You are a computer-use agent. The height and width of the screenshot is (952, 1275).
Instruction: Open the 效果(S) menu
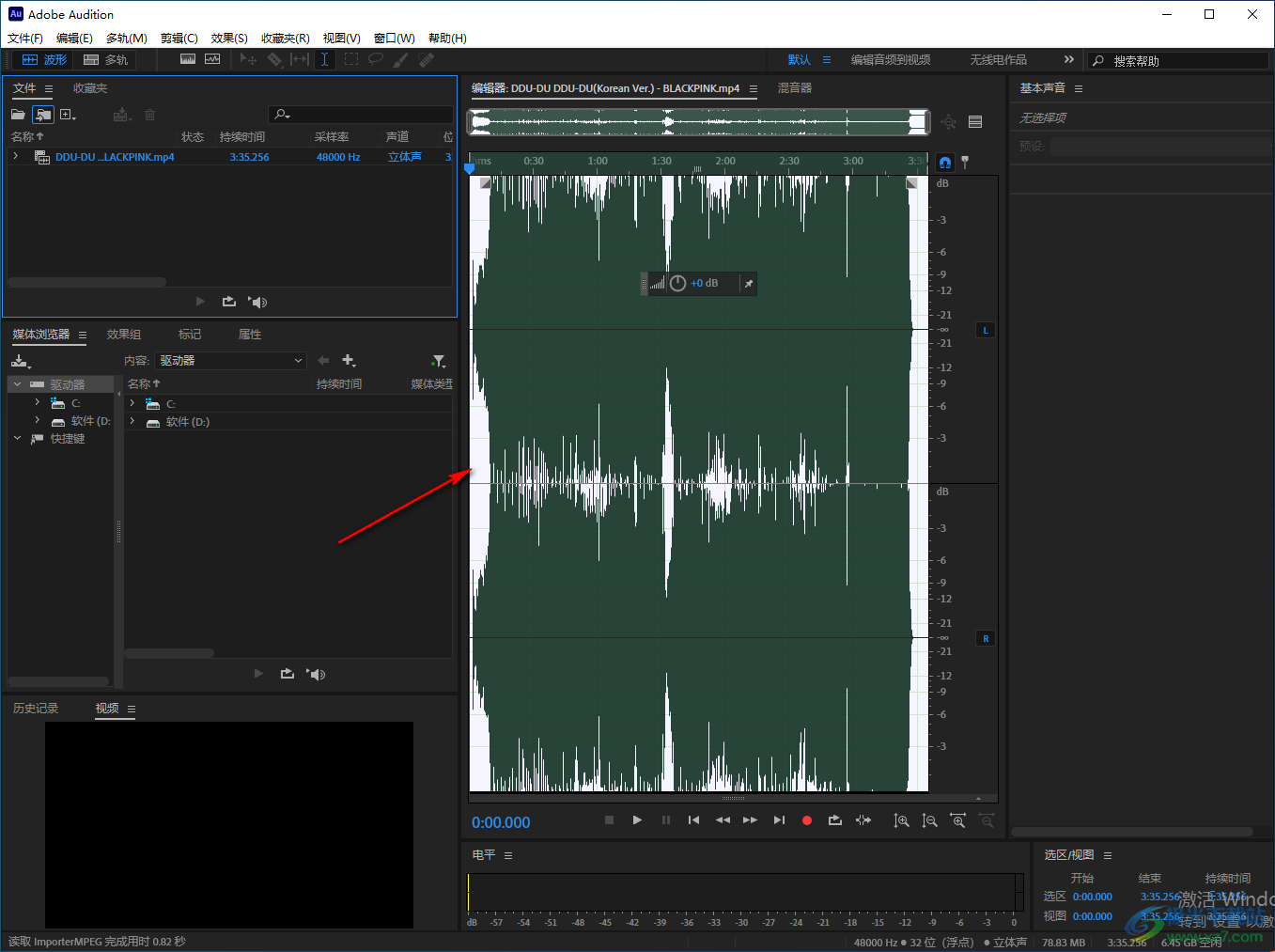[229, 38]
